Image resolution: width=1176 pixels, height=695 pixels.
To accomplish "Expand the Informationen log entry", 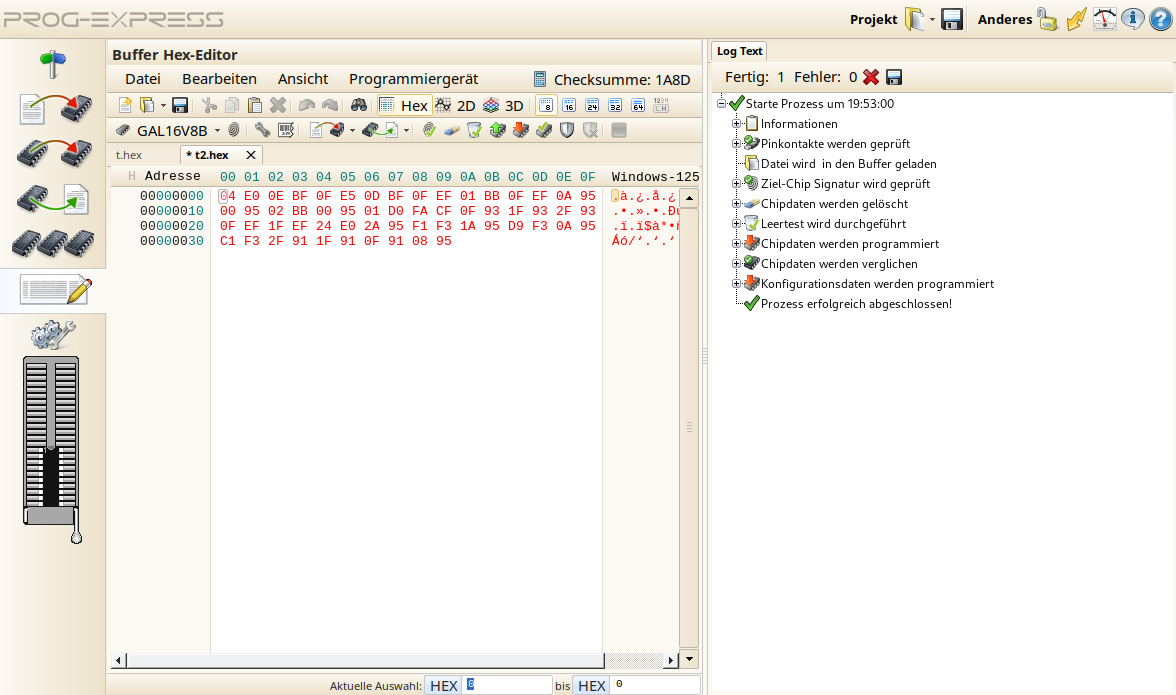I will pyautogui.click(x=738, y=123).
